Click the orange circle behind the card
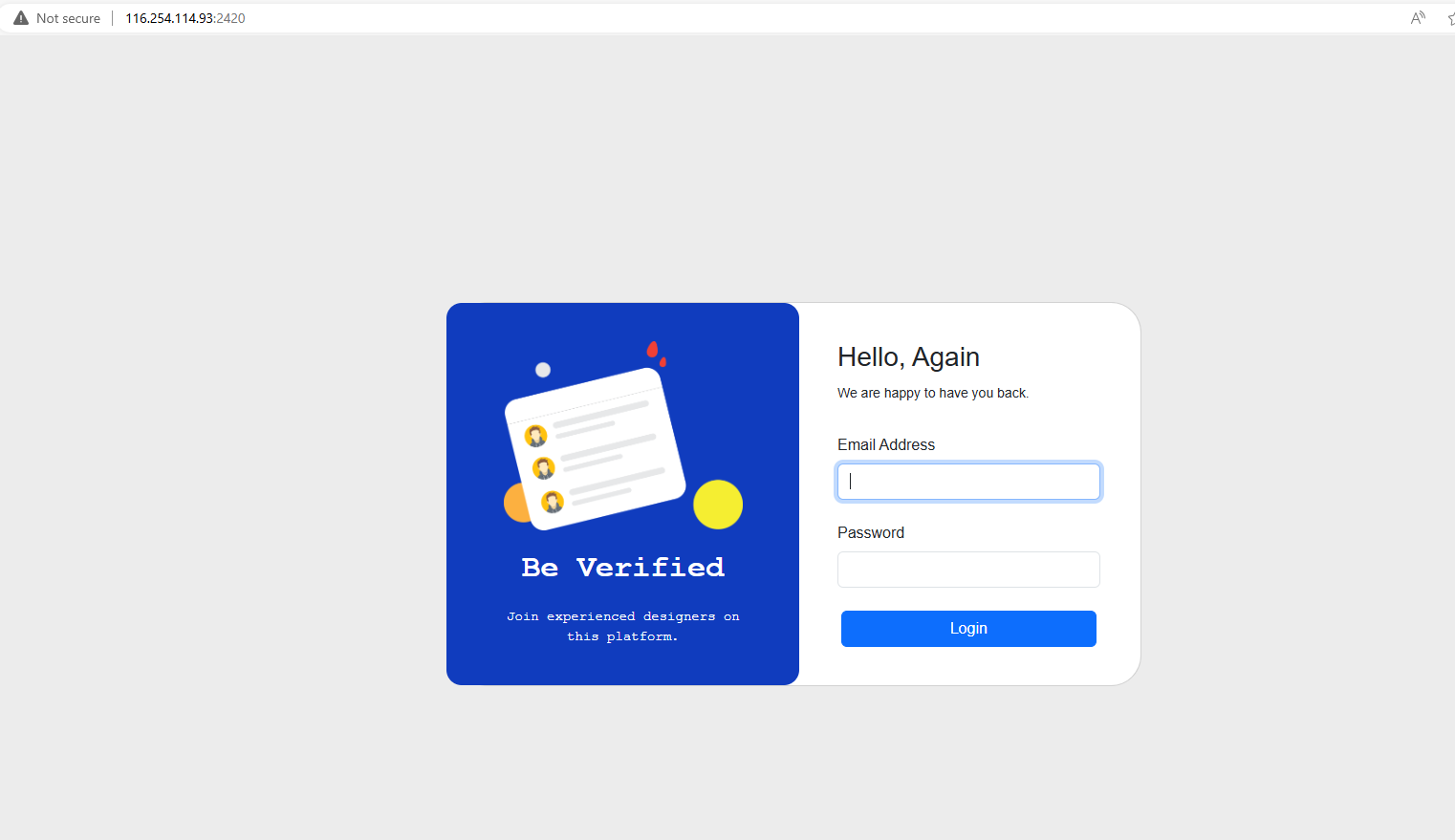 [515, 503]
